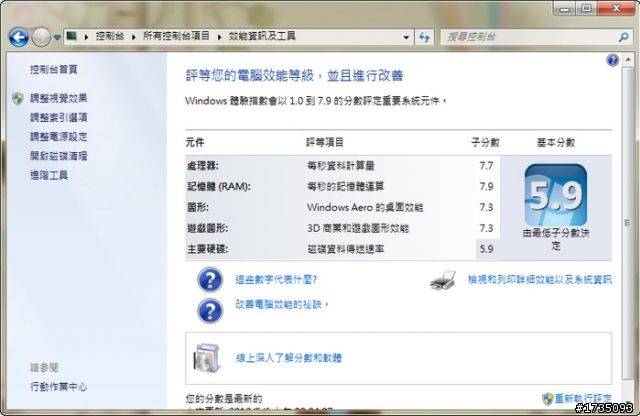Click 遊戲圖形 row label
The width and height of the screenshot is (640, 416).
[x=207, y=228]
